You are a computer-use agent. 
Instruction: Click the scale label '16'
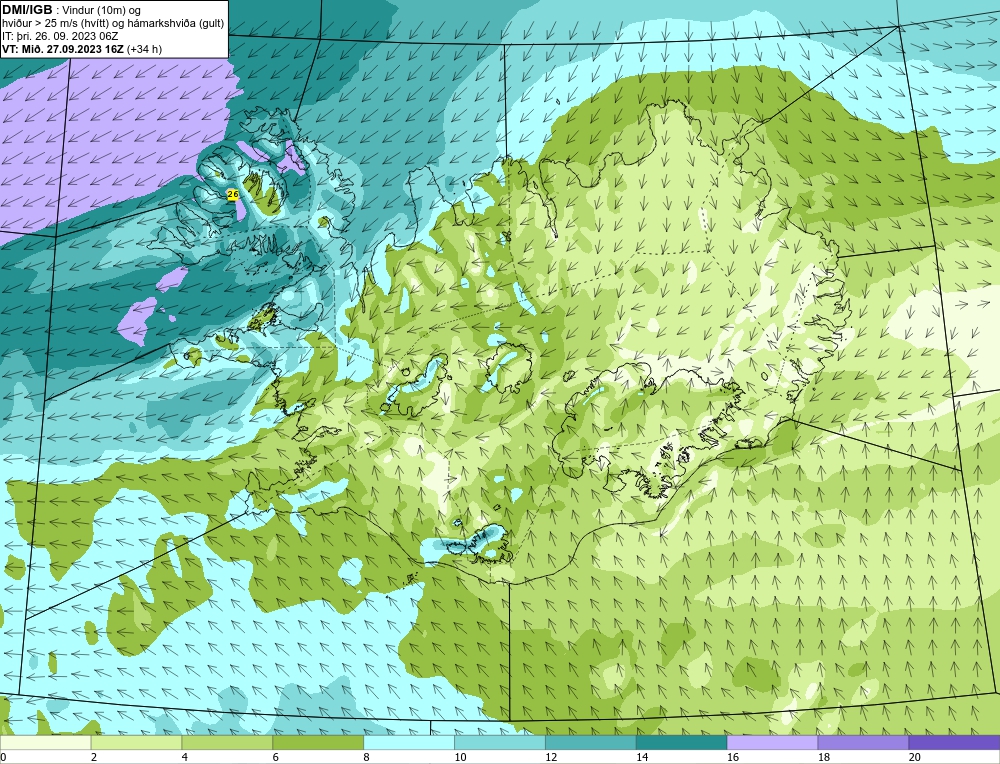(x=733, y=758)
